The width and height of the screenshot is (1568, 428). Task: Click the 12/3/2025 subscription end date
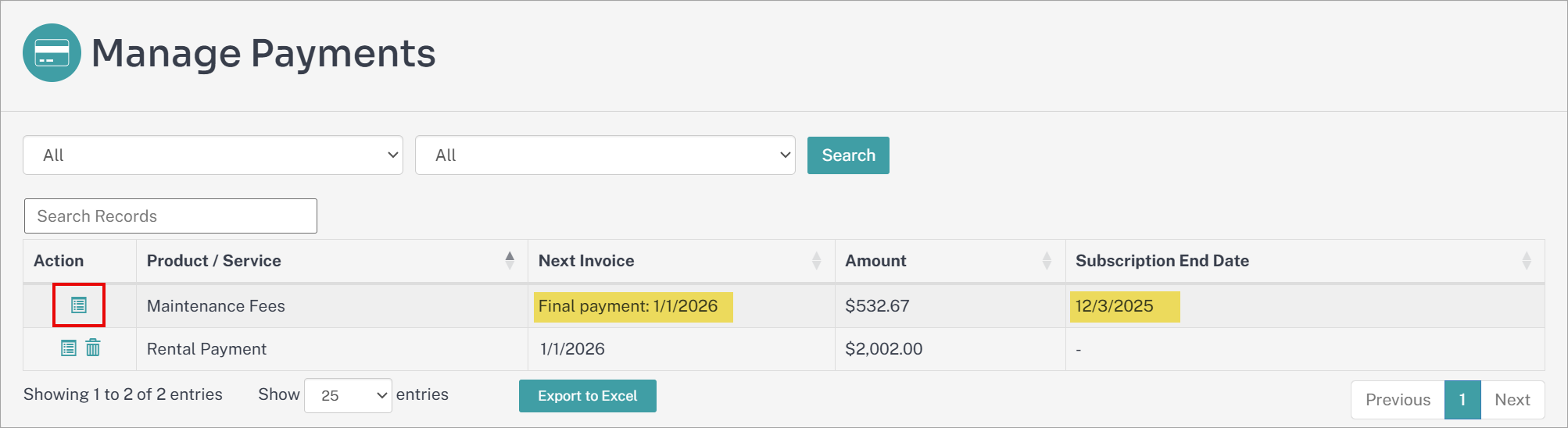click(x=1114, y=306)
